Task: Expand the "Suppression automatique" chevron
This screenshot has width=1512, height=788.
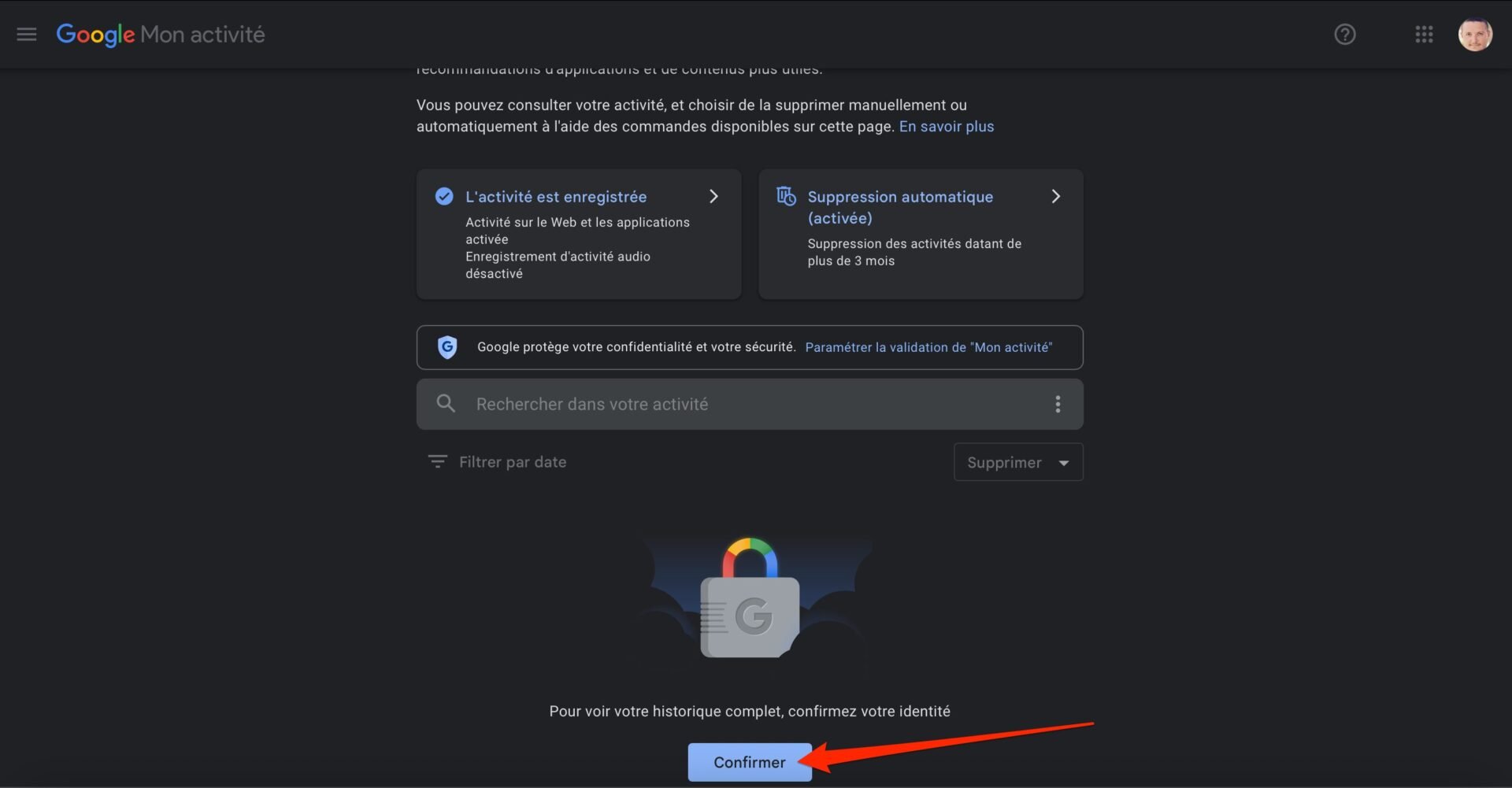Action: coord(1056,196)
